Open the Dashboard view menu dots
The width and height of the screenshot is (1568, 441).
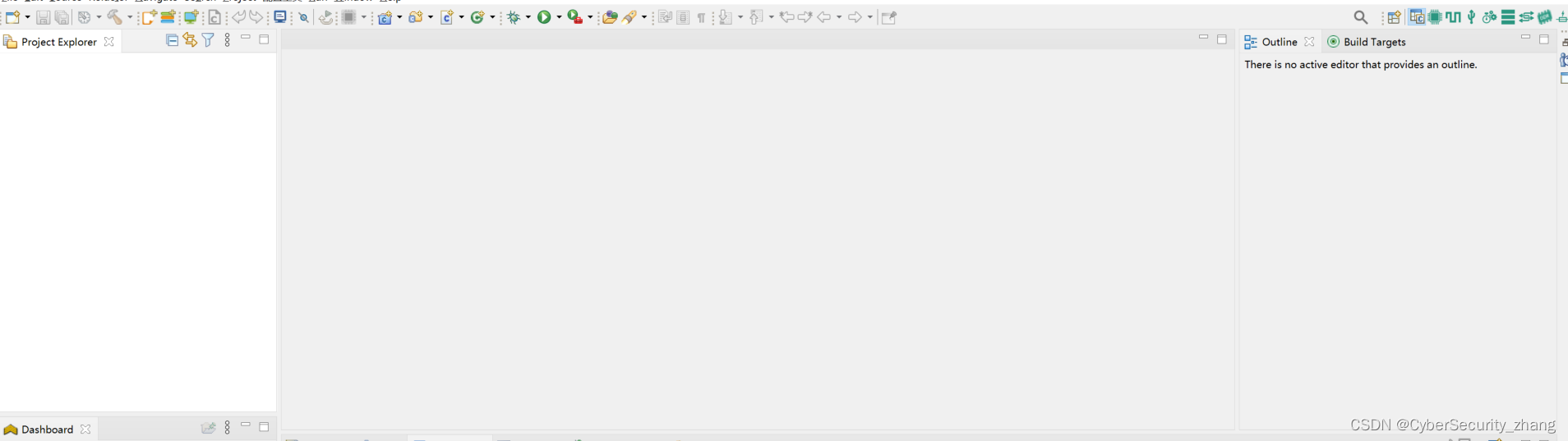(x=228, y=428)
